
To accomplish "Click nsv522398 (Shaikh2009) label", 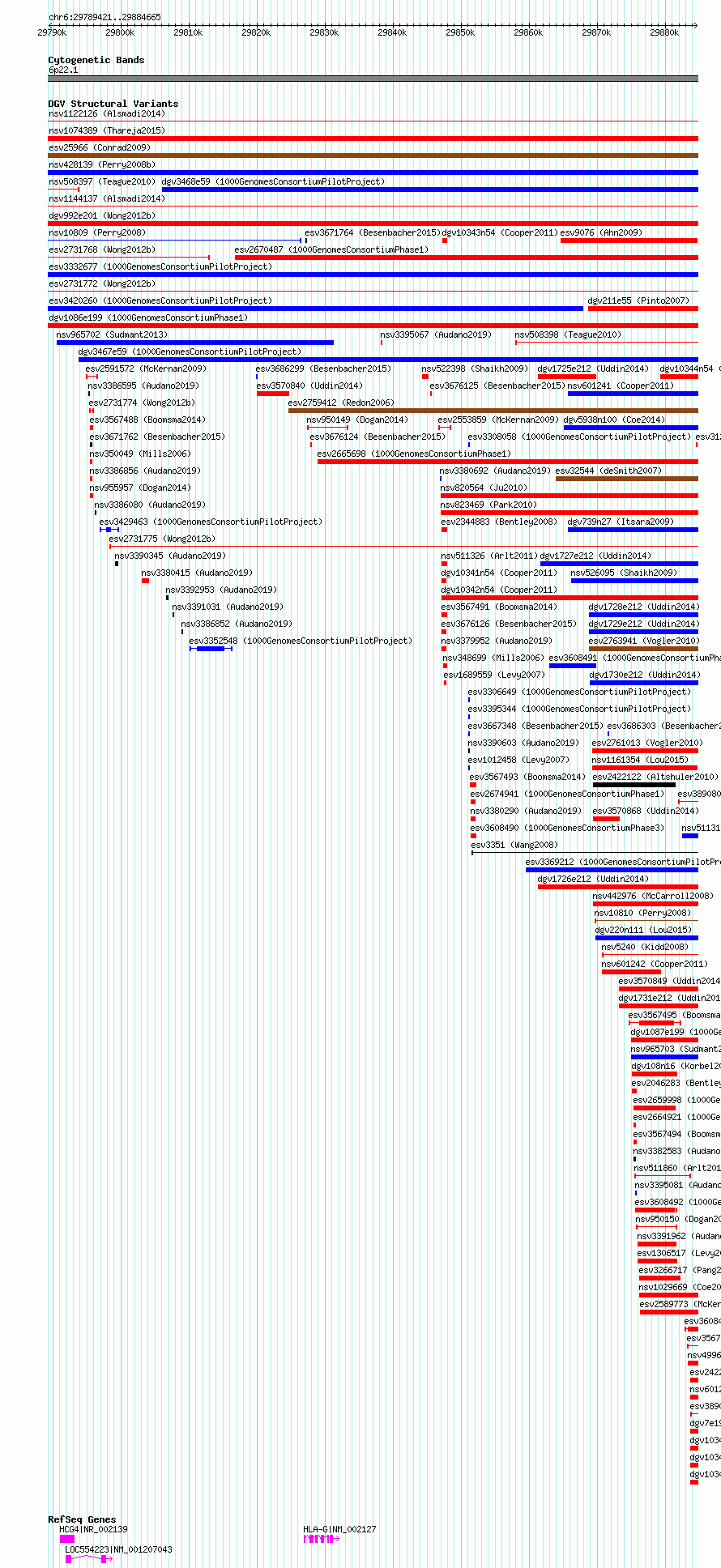I will pos(475,369).
